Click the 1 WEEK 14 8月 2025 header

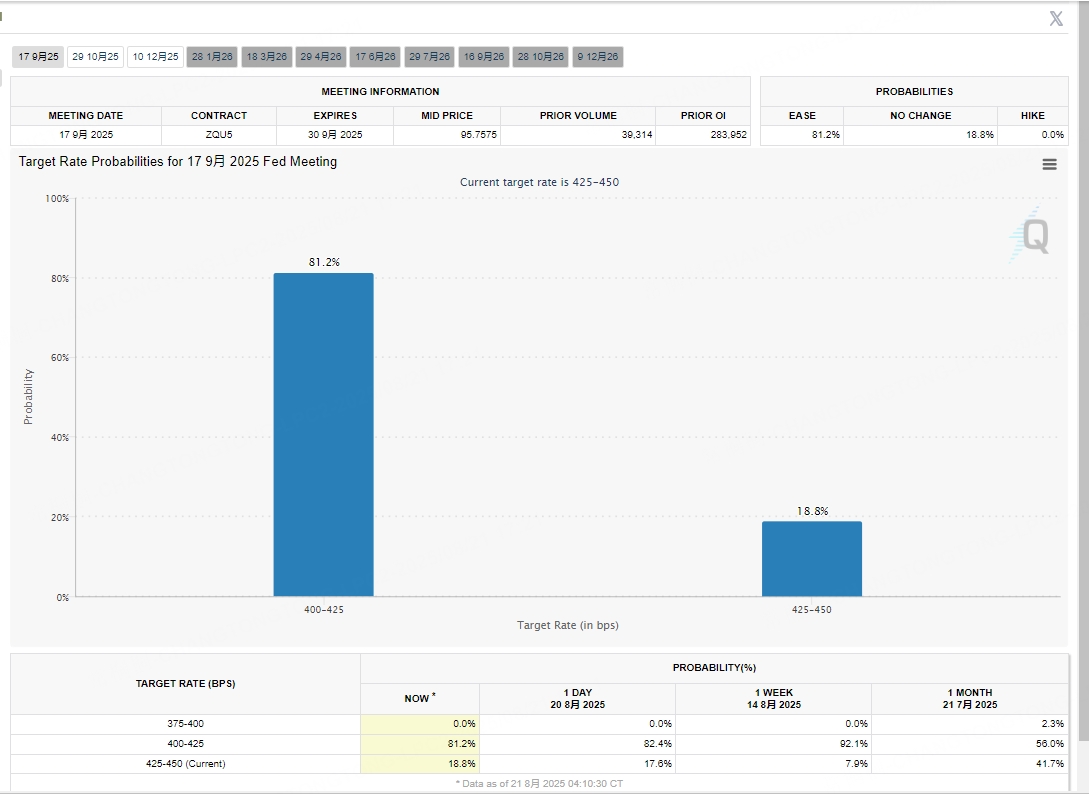coord(774,699)
